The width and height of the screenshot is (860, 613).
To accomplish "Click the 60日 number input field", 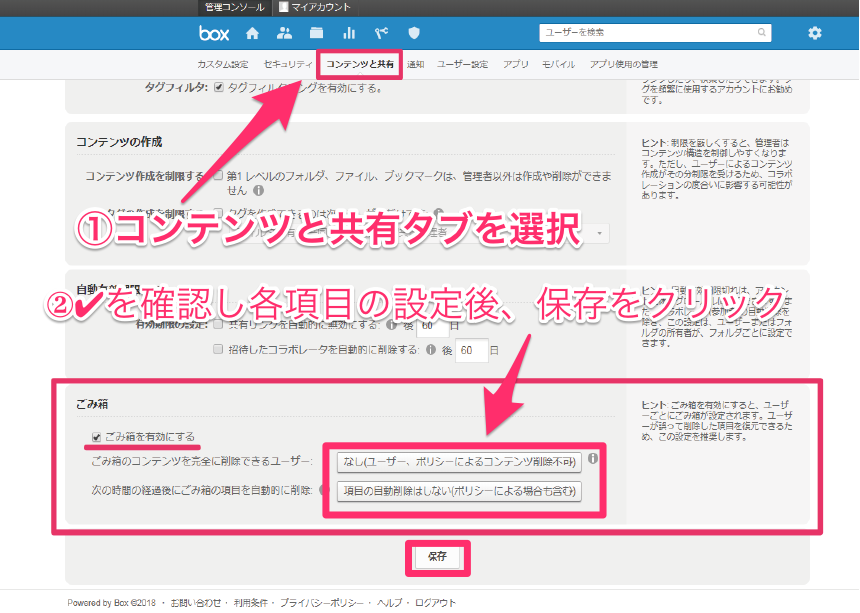I will [471, 348].
